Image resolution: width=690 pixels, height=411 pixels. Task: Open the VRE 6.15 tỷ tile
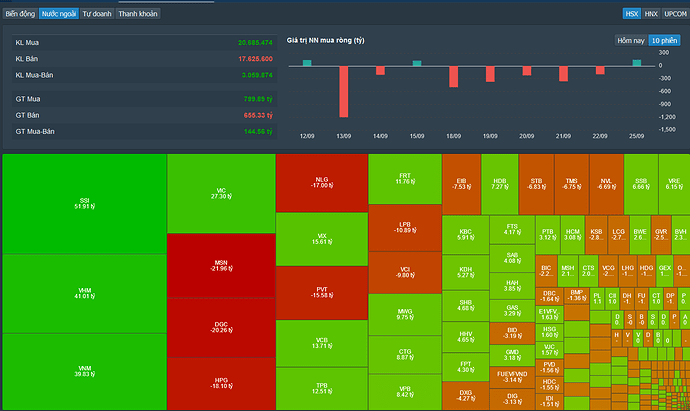click(674, 184)
